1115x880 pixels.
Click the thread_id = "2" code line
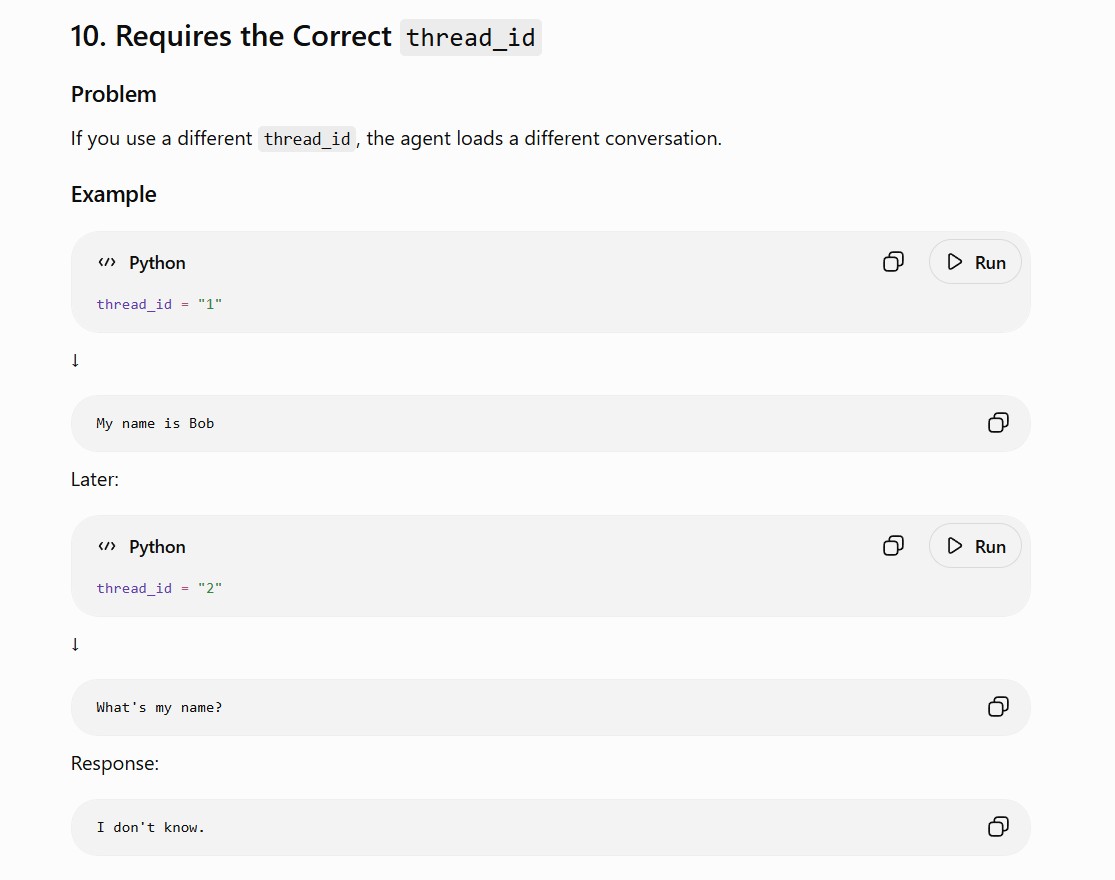159,588
